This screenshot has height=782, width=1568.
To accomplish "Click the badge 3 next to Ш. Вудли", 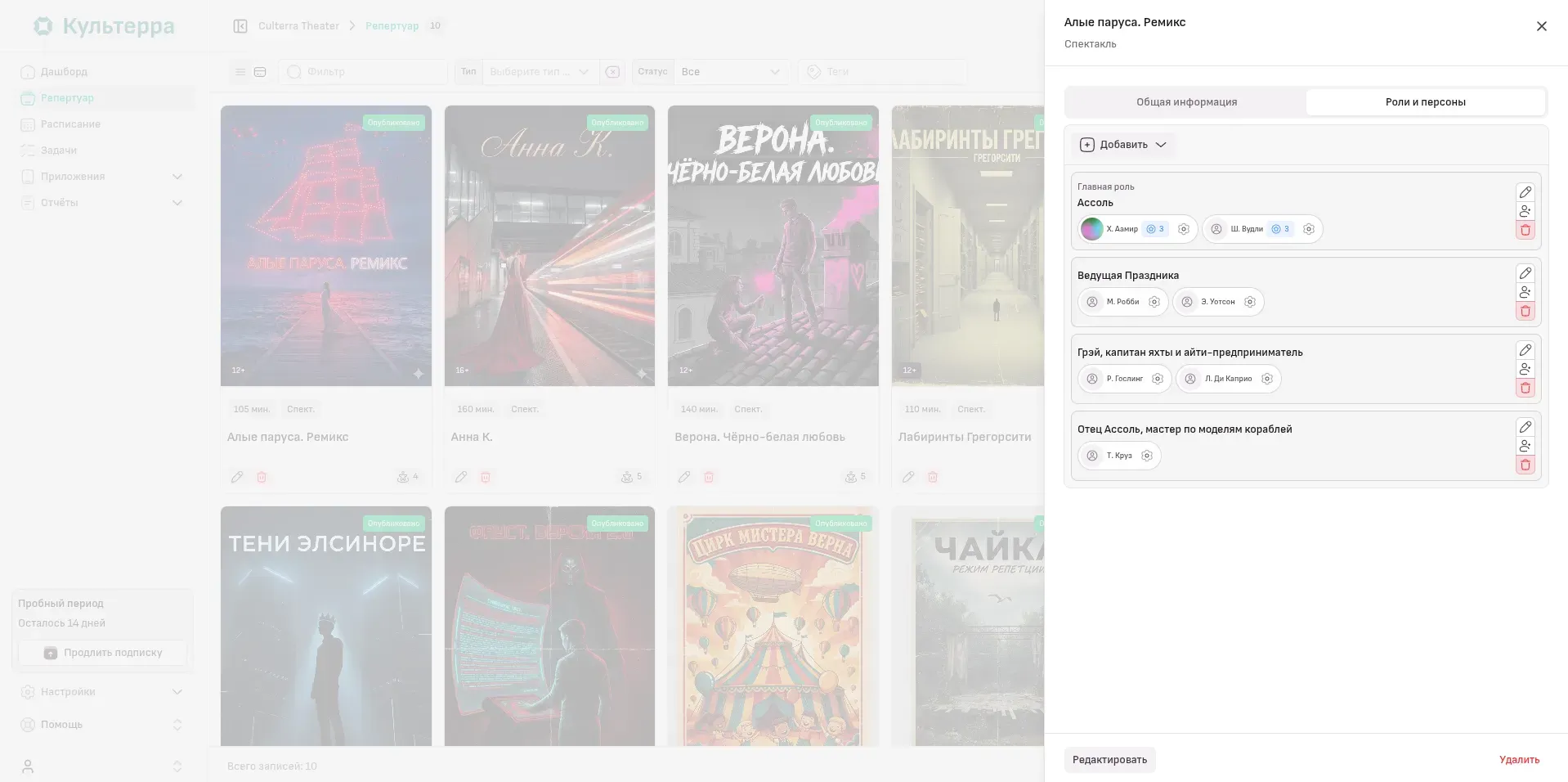I will (x=1280, y=229).
